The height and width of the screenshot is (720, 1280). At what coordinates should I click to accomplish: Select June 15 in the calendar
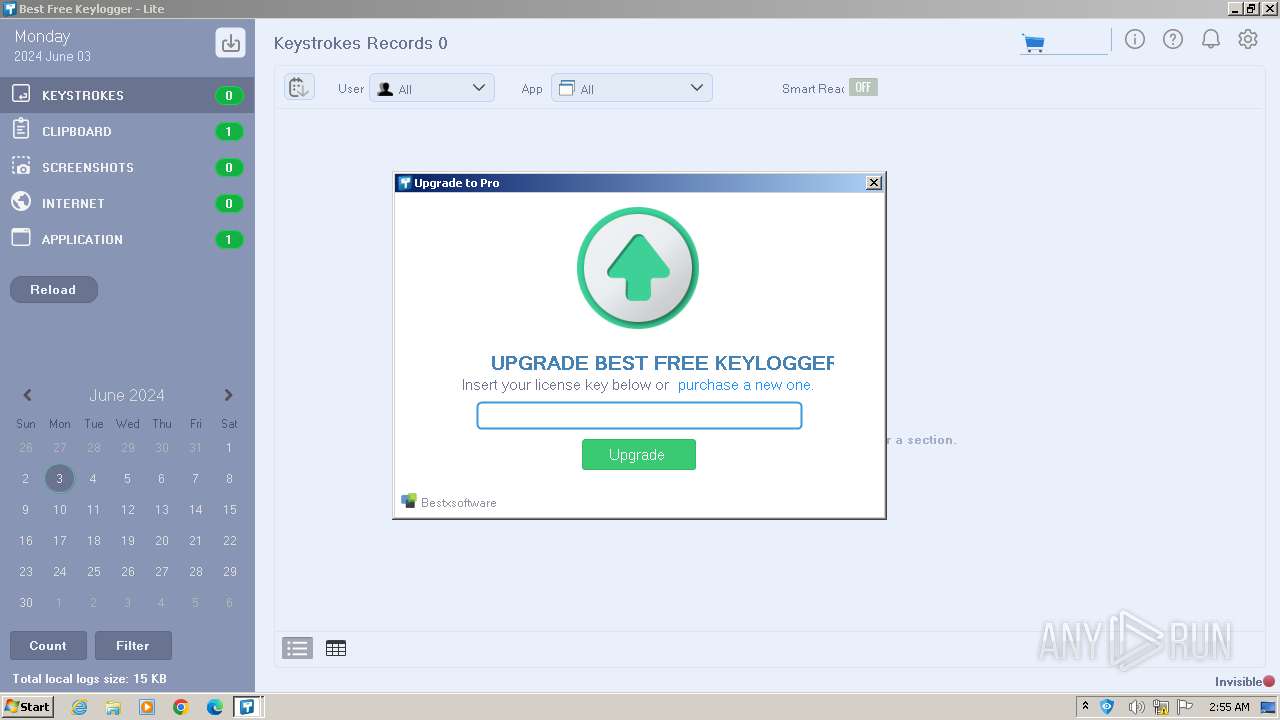pyautogui.click(x=229, y=510)
